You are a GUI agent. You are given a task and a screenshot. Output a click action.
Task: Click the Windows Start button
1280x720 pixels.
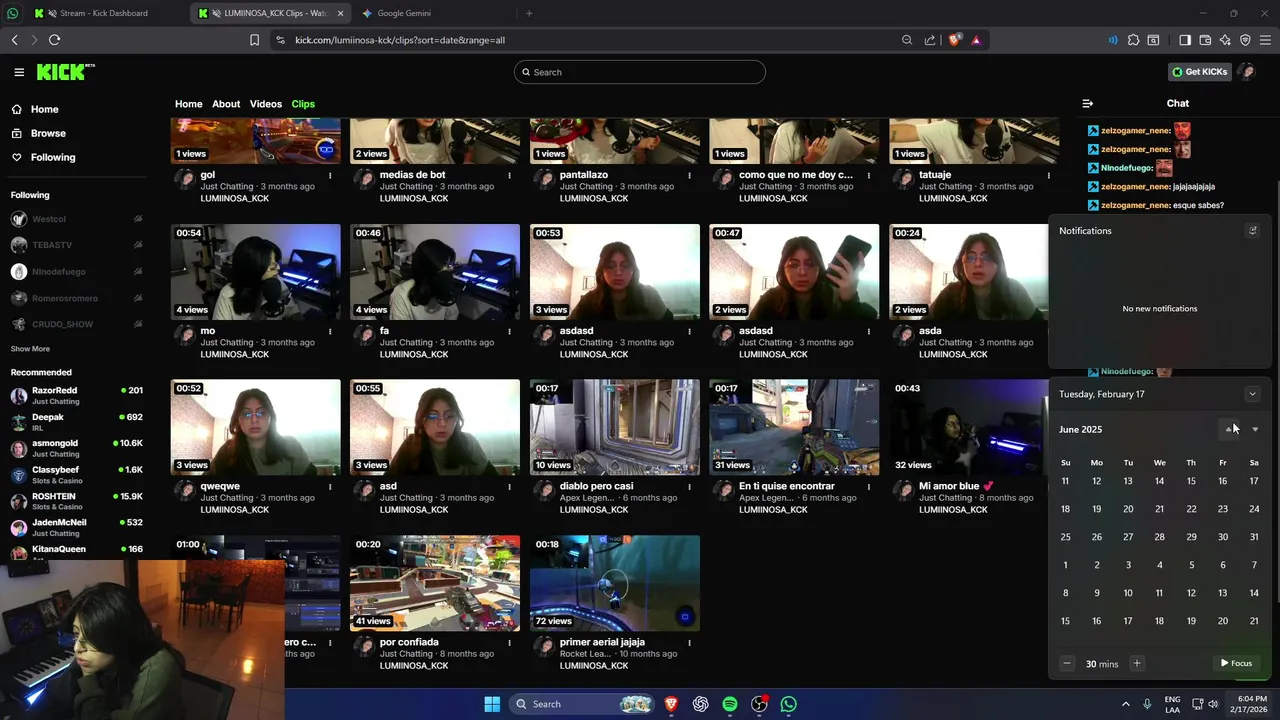click(492, 704)
